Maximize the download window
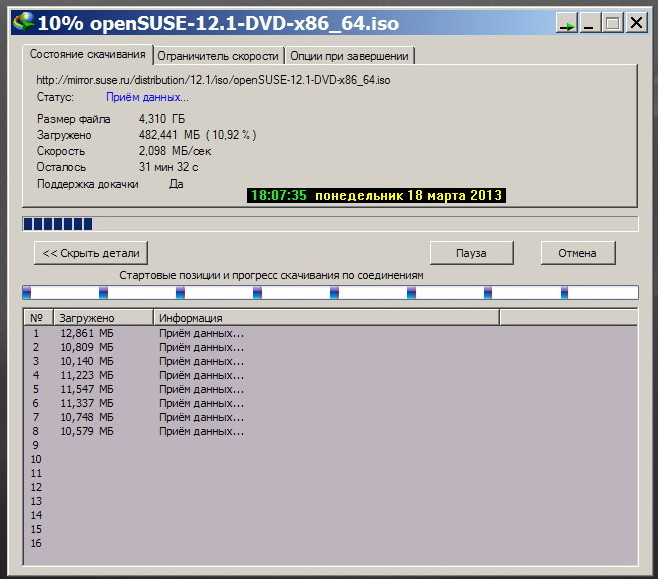Viewport: 658px width, 579px height. (612, 22)
